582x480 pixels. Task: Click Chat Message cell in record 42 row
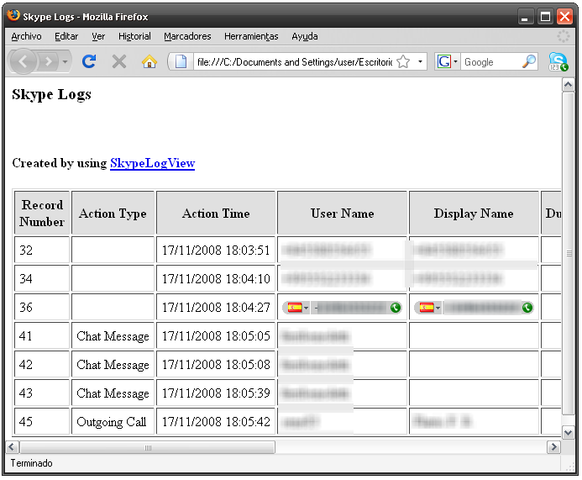pos(113,364)
